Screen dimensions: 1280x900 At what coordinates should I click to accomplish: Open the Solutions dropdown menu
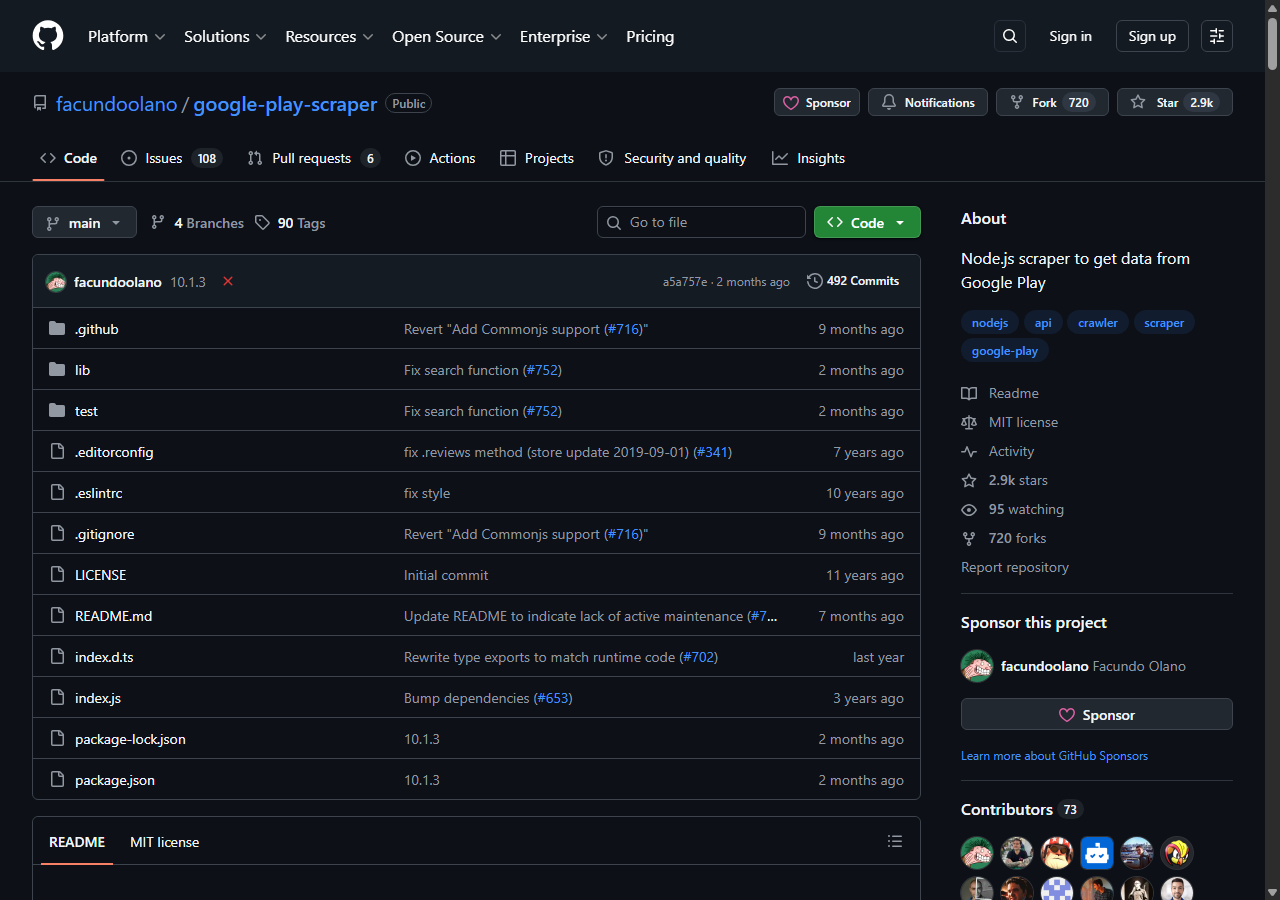click(x=225, y=36)
